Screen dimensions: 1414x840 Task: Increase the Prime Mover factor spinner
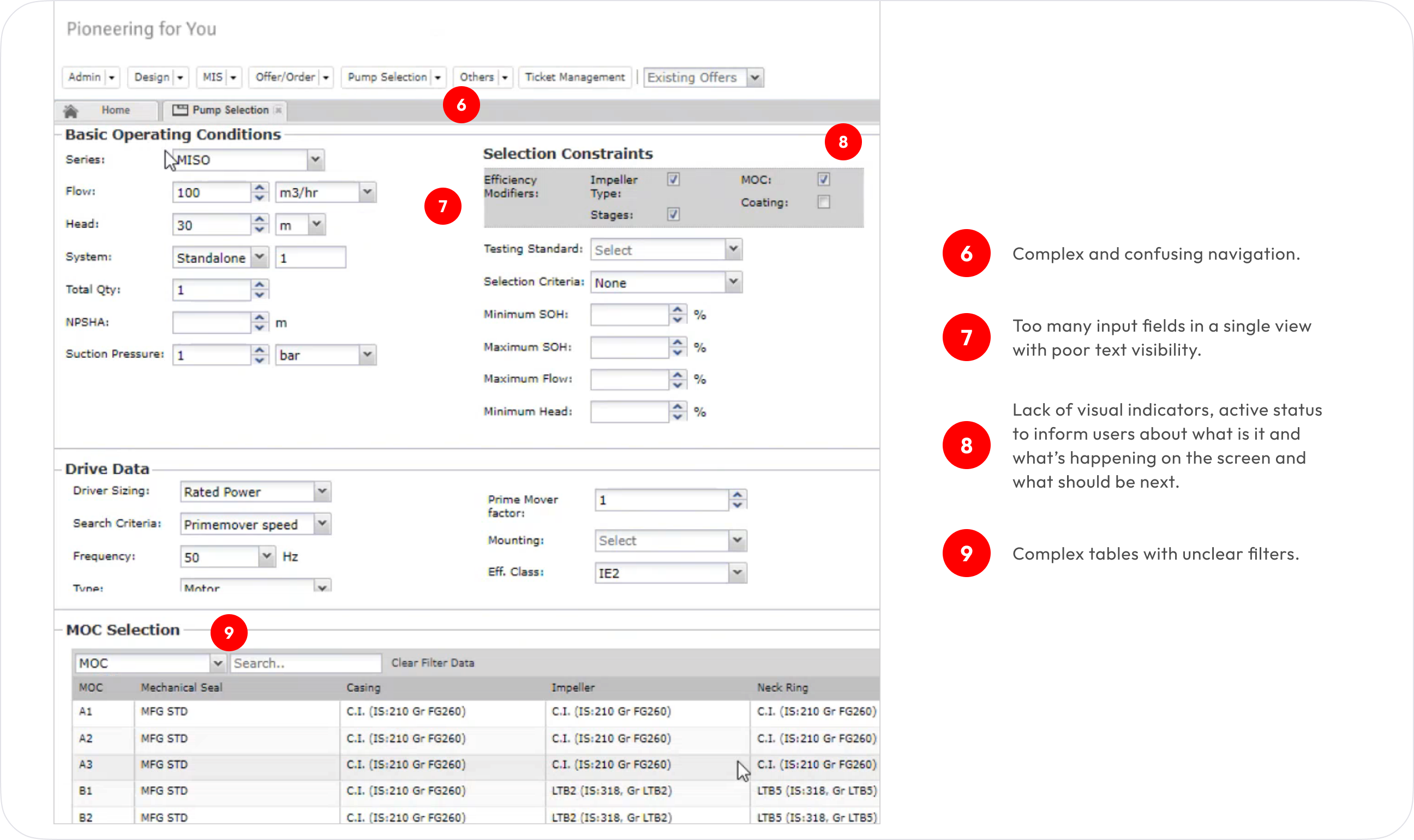[x=737, y=495]
